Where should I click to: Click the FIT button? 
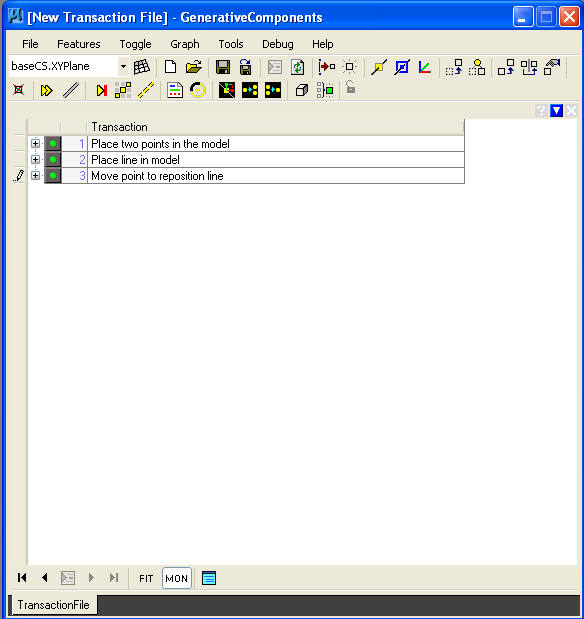pos(146,578)
